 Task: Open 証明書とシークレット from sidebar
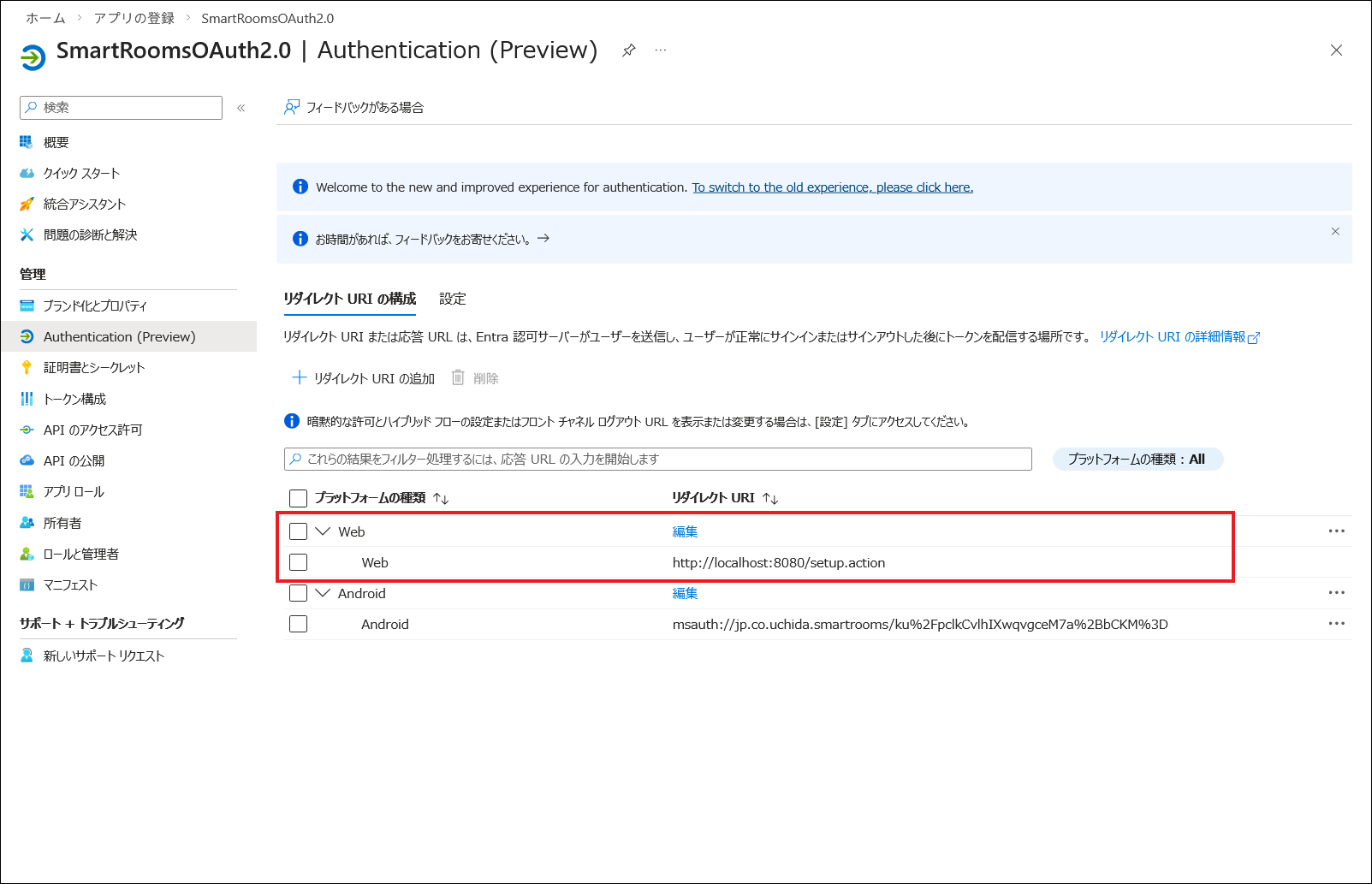(94, 367)
